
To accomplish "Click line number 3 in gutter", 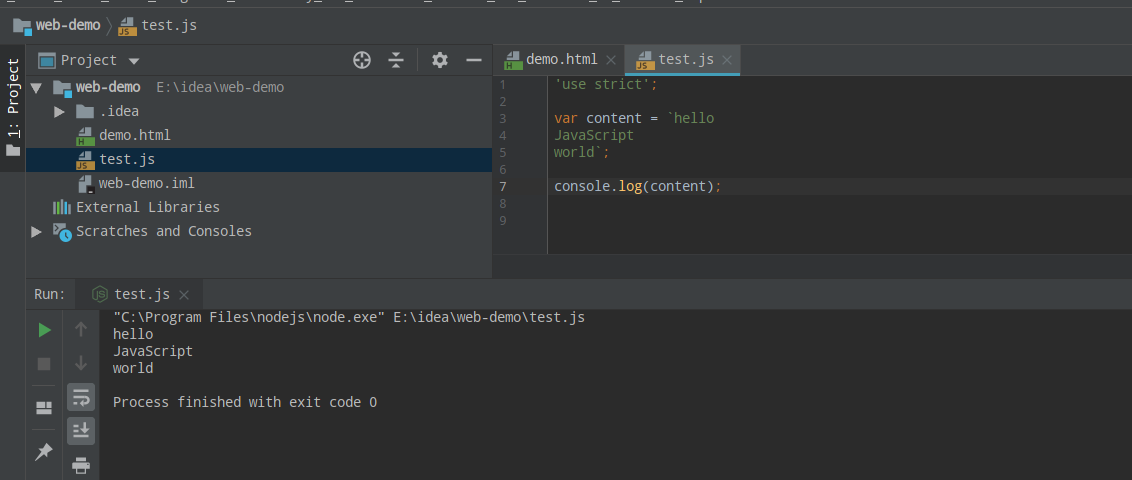I will [x=503, y=118].
